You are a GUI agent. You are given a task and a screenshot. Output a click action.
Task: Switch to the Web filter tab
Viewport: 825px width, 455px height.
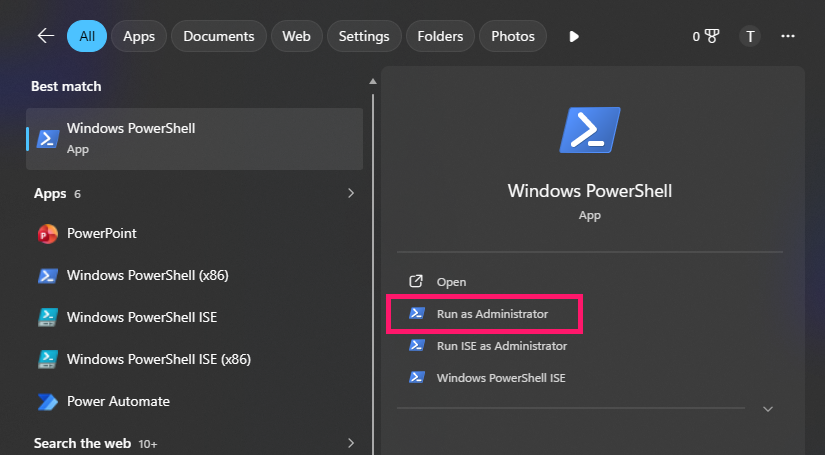pos(296,36)
